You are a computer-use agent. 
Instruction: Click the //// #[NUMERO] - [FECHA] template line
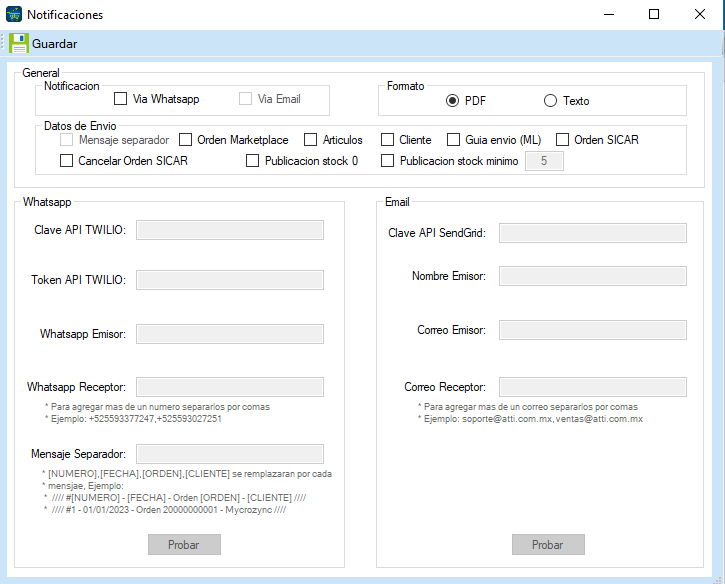point(175,498)
